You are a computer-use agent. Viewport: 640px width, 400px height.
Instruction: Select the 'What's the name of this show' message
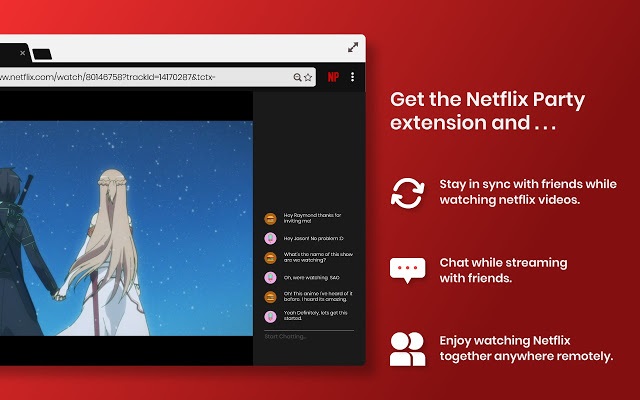(x=314, y=257)
